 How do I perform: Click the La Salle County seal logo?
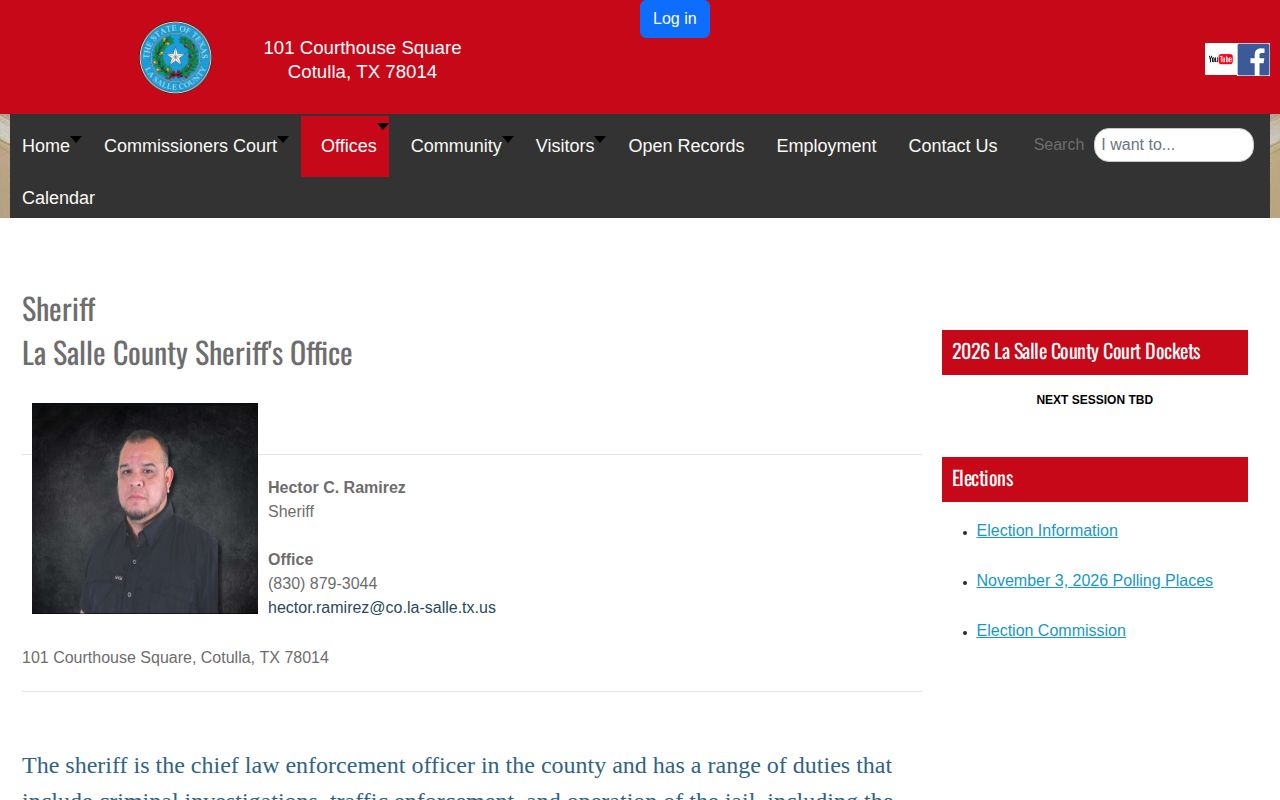[176, 58]
